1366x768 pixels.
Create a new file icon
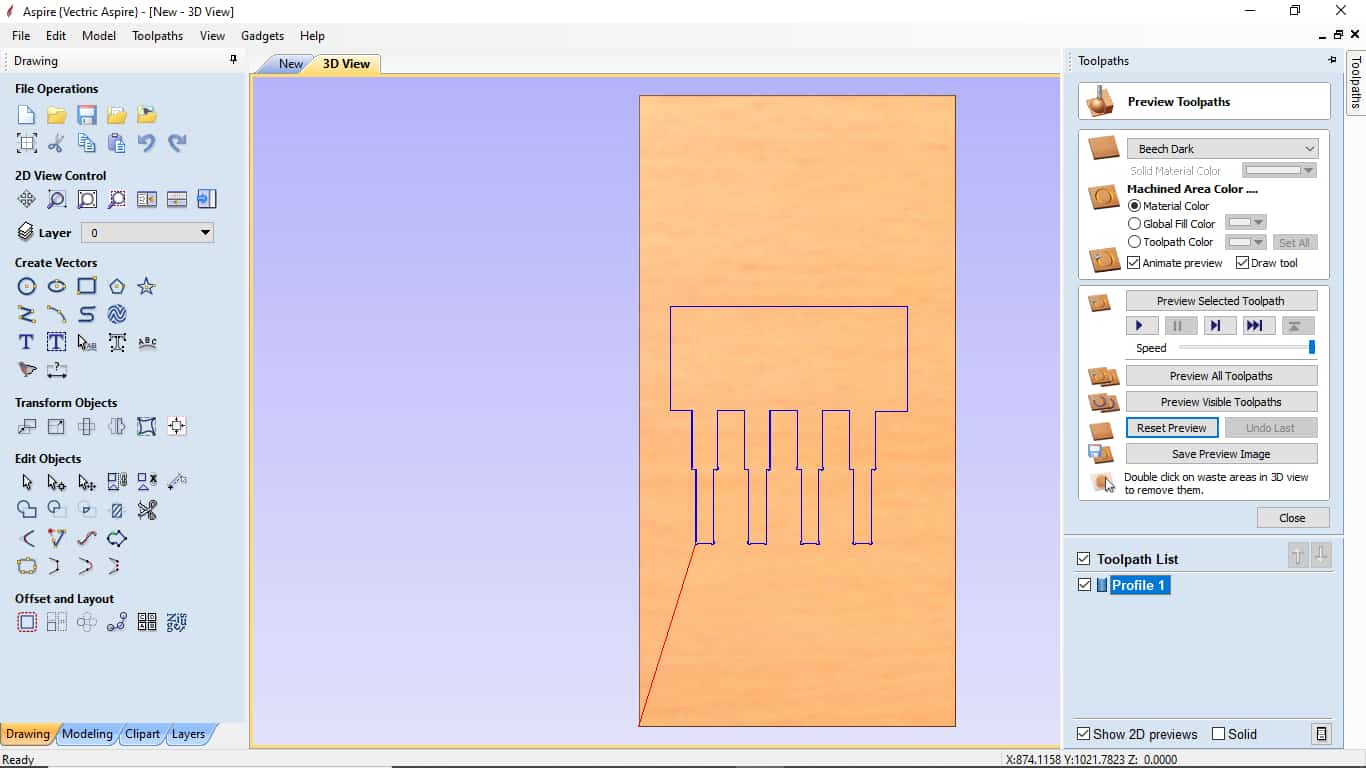pyautogui.click(x=27, y=115)
